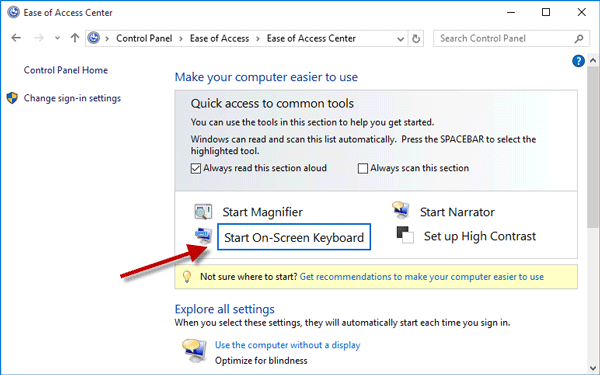Screen dimensions: 600x375
Task: Start Narrator
Action: point(457,212)
